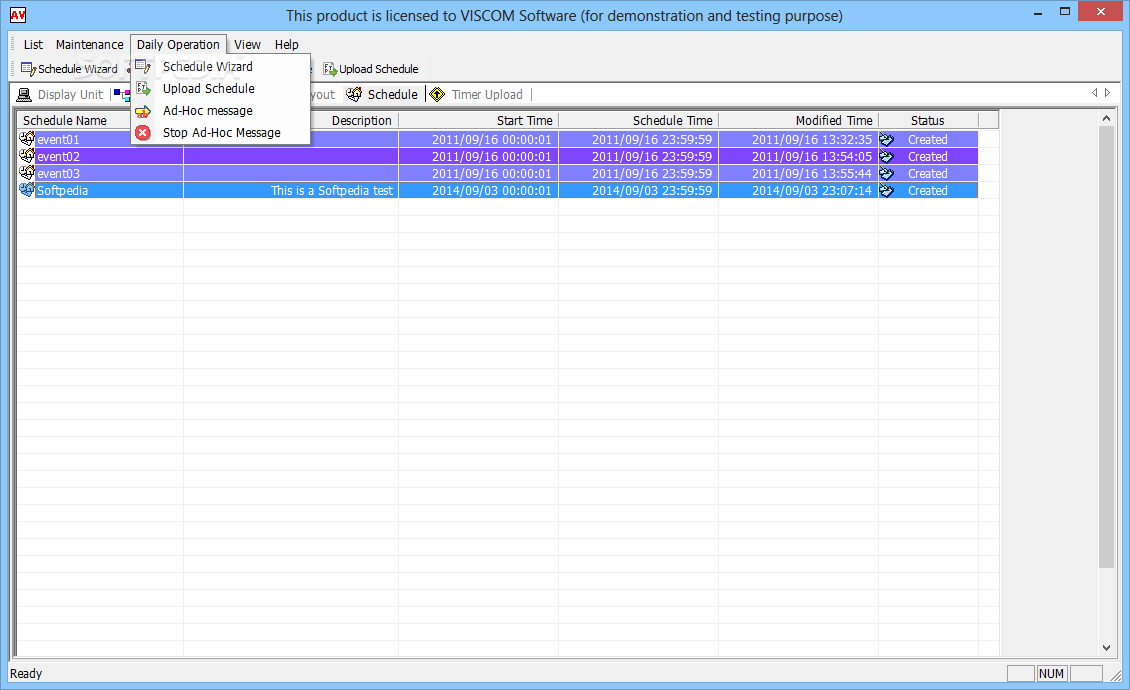
Task: Sort by Start Time column header
Action: (x=479, y=120)
